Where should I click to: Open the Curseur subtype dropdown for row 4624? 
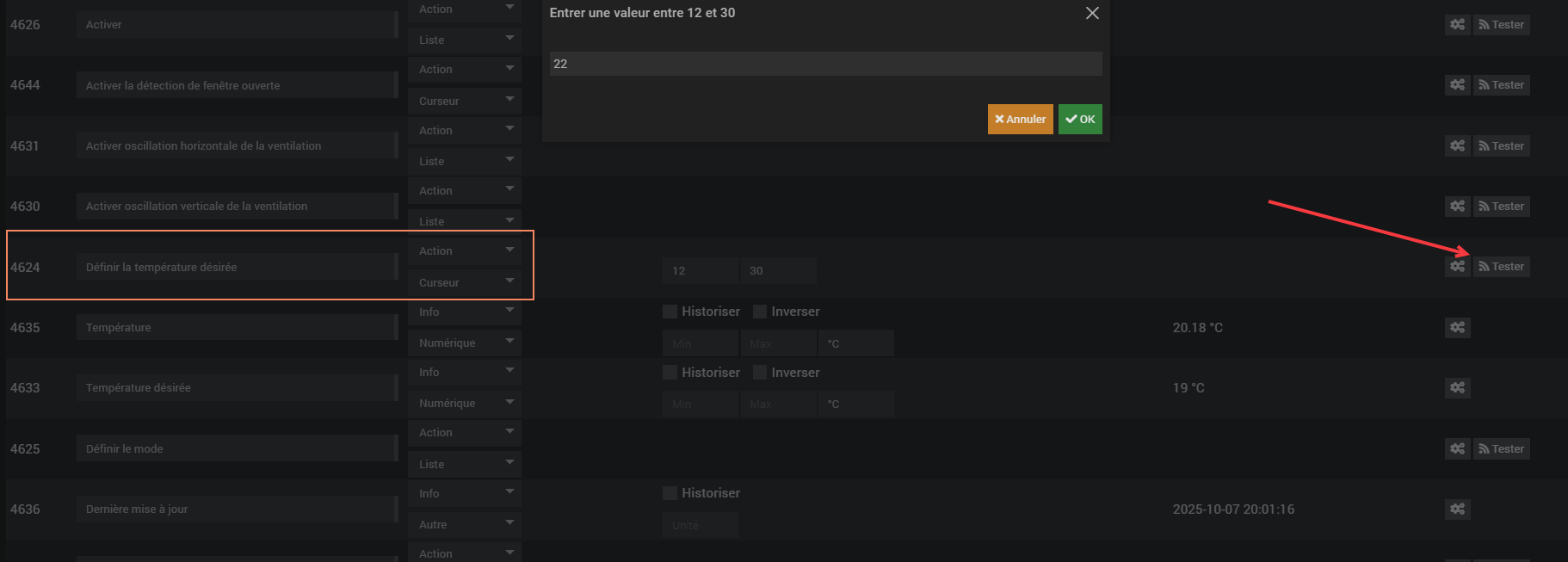(x=465, y=282)
